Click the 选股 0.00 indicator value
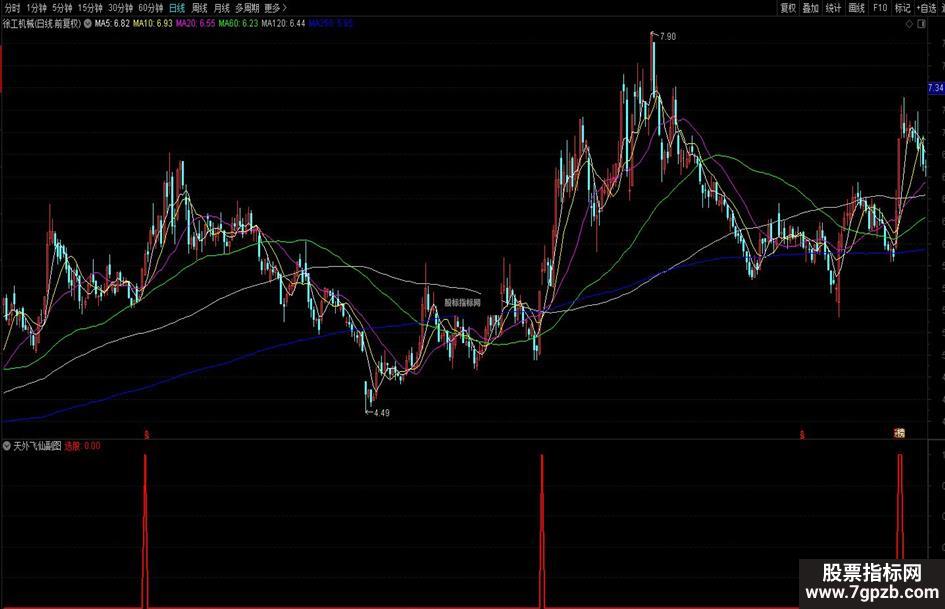945x609 pixels. [x=83, y=446]
